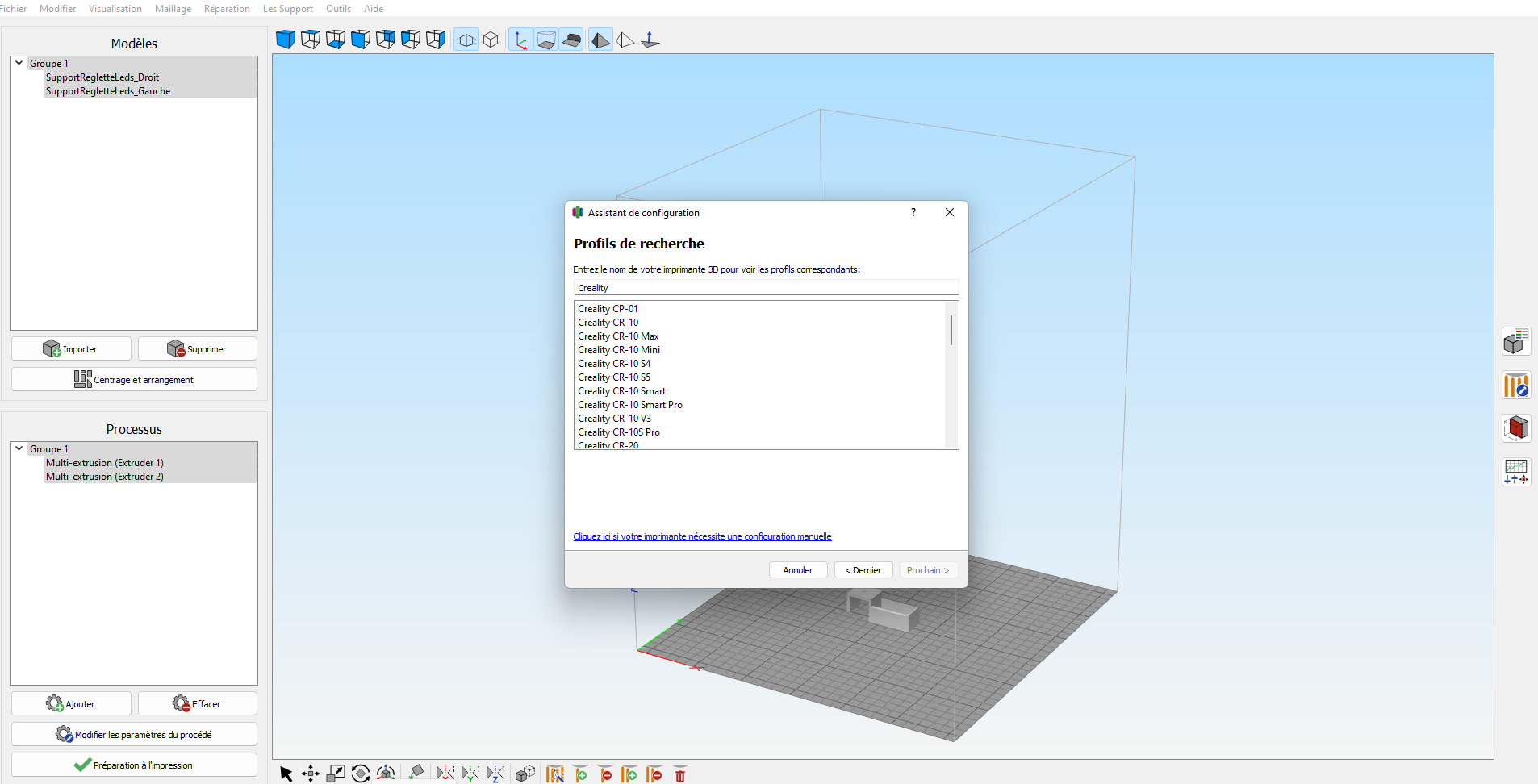Select the default solid cube view icon
Image resolution: width=1538 pixels, height=784 pixels.
click(286, 40)
